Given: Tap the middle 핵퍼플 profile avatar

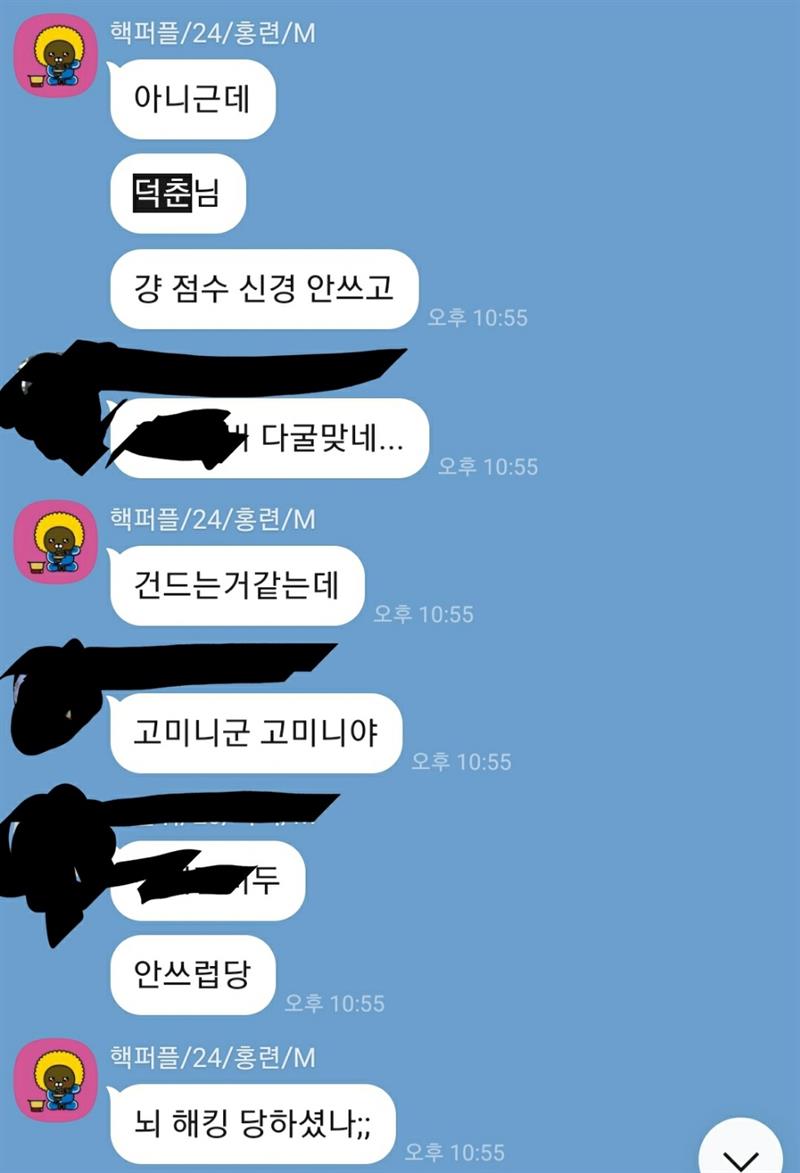Looking at the screenshot, I should [56, 542].
